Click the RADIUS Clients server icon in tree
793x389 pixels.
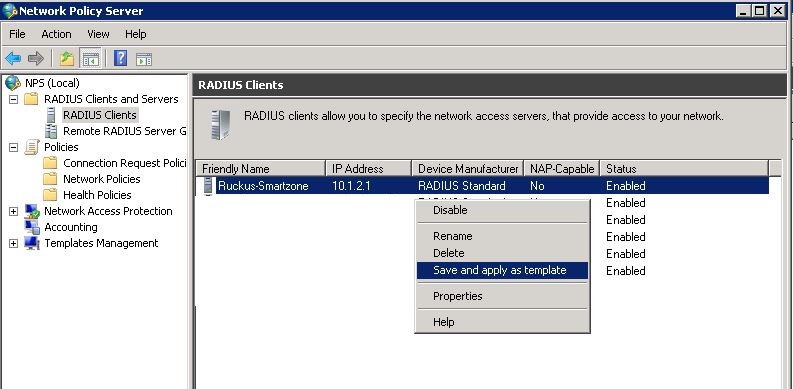[x=51, y=115]
